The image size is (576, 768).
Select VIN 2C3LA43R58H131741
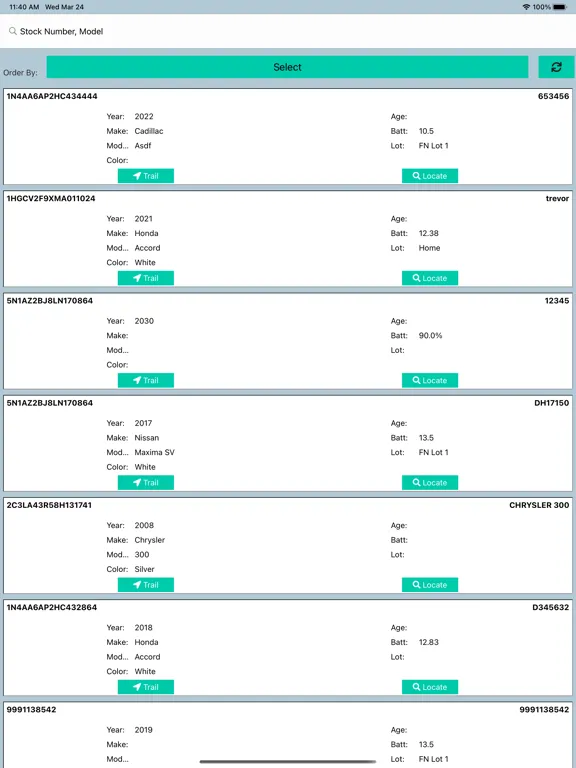49,505
